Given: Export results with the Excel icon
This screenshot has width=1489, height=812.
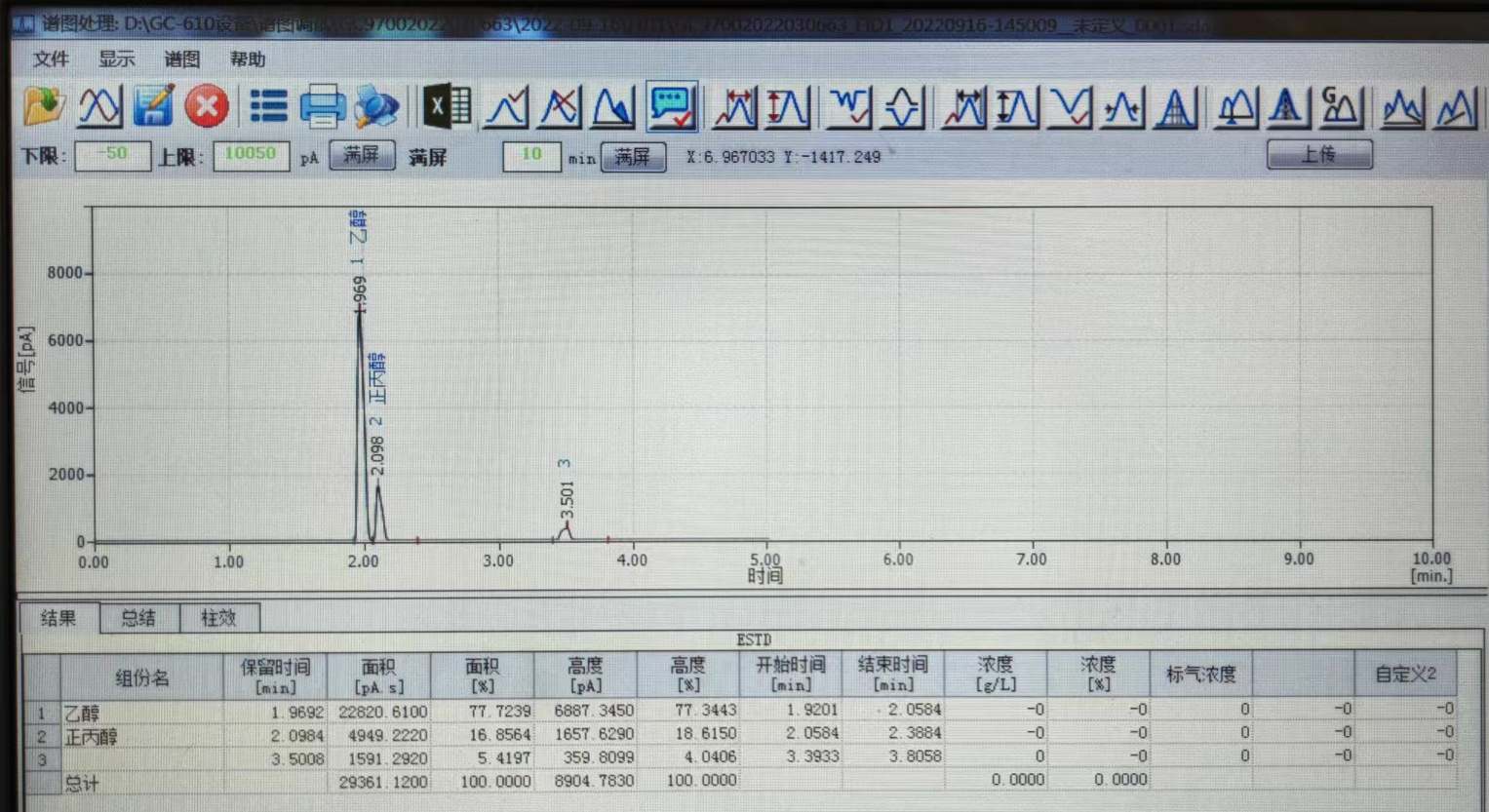Looking at the screenshot, I should 448,106.
